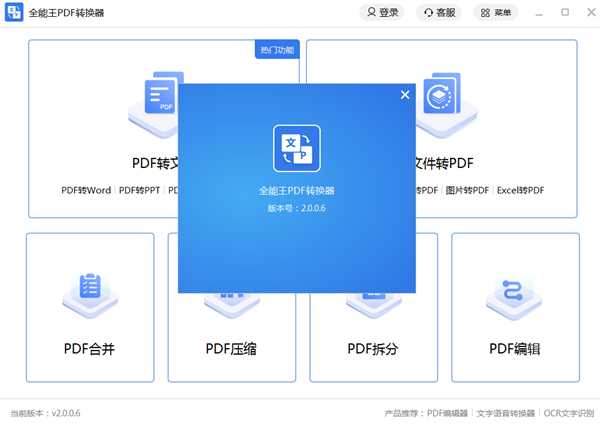Choose the Excel转PDF conversion

(x=520, y=190)
